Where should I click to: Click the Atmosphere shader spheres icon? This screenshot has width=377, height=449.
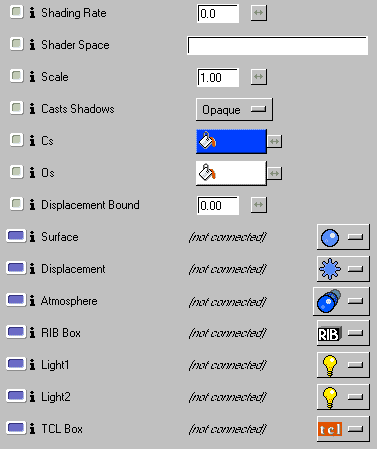[x=329, y=301]
